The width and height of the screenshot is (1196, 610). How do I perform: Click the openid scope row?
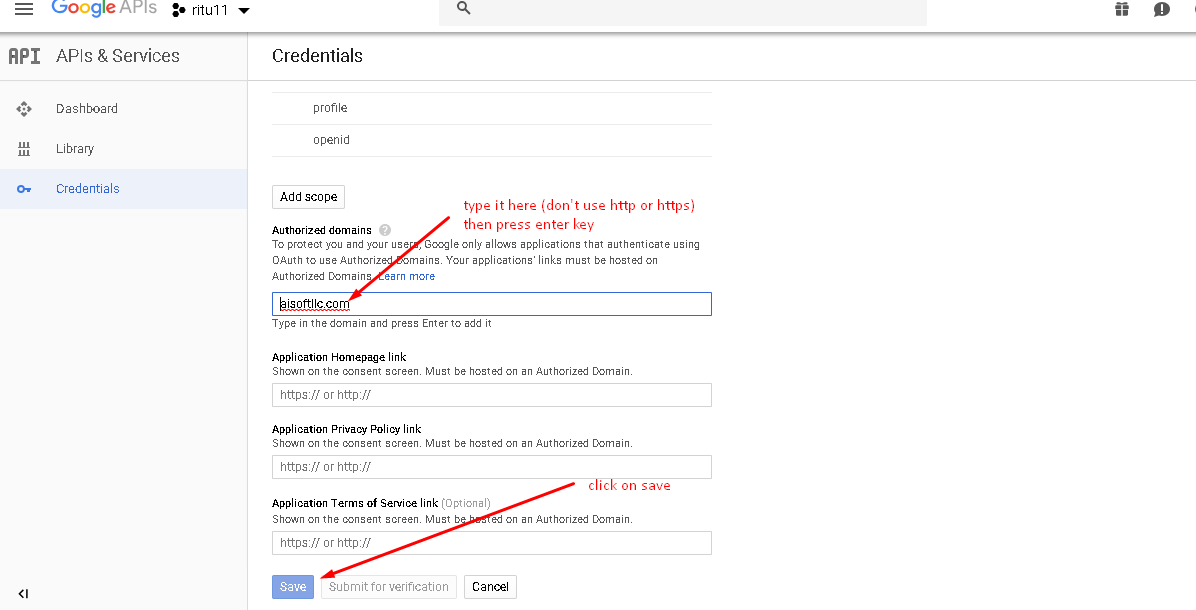click(x=492, y=140)
